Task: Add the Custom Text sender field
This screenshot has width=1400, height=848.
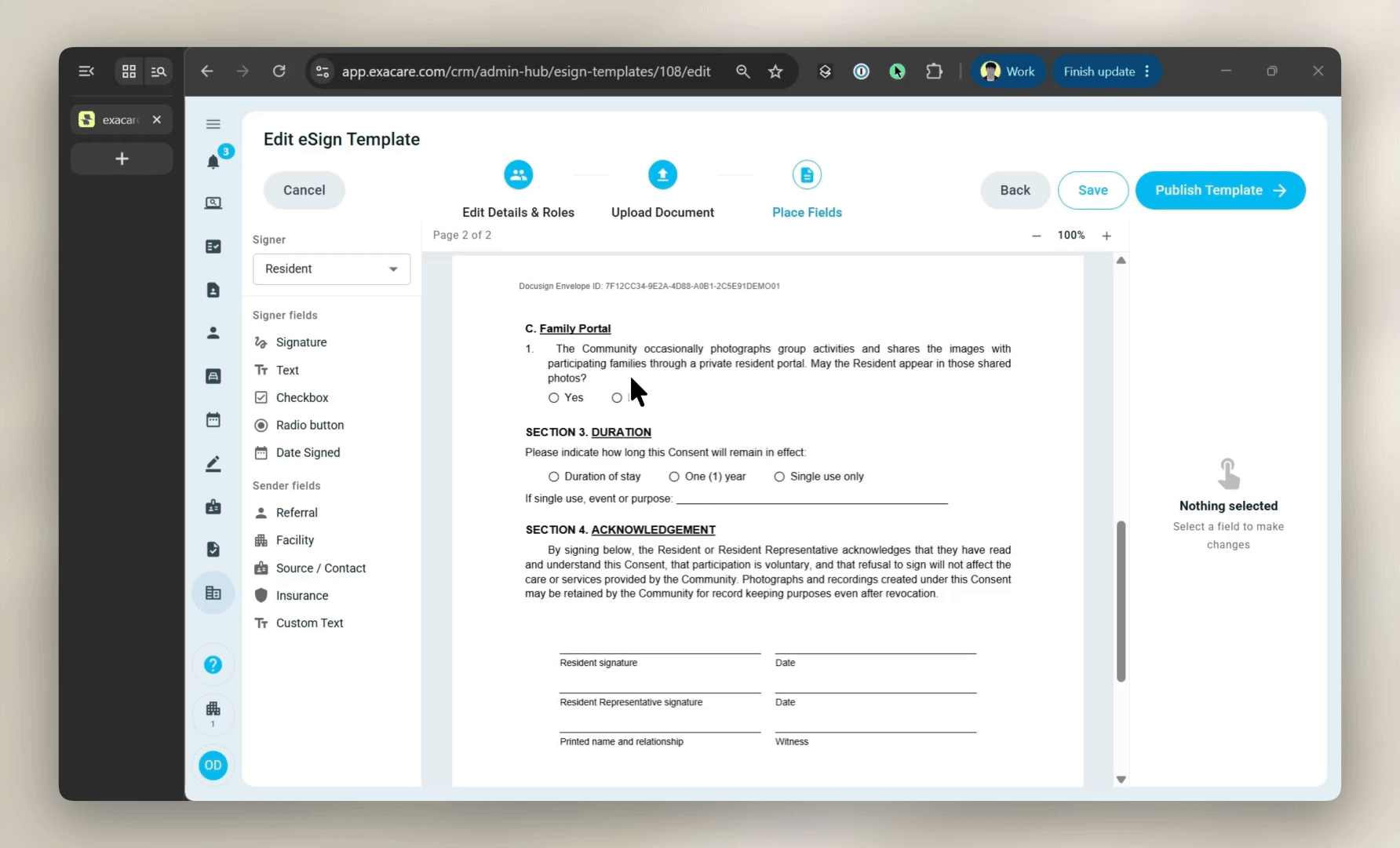Action: click(299, 623)
